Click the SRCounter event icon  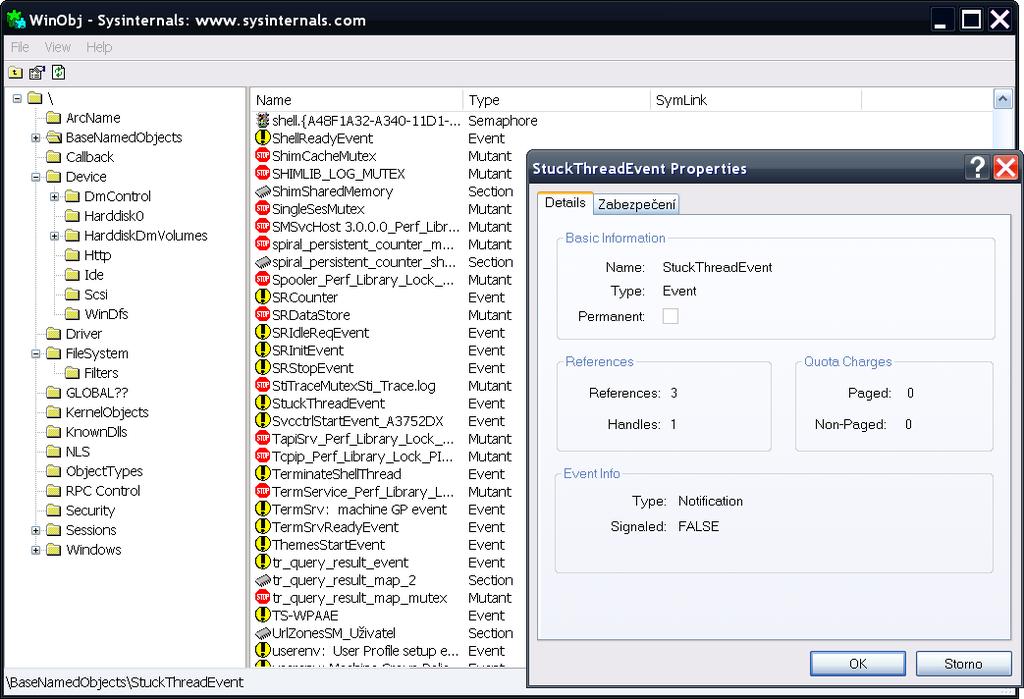click(x=263, y=297)
